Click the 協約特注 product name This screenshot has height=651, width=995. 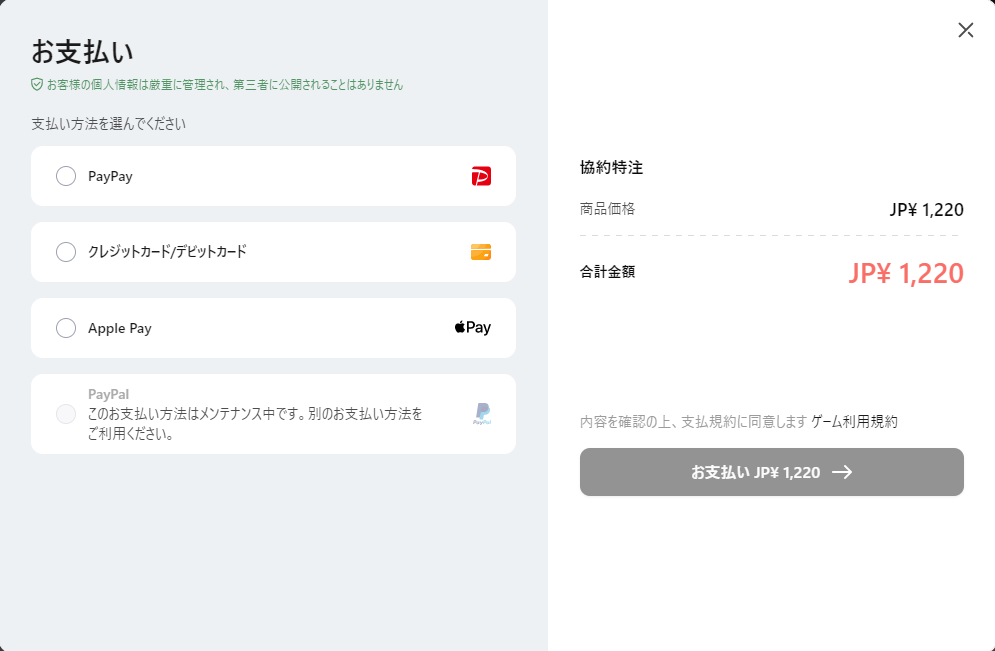[x=611, y=168]
